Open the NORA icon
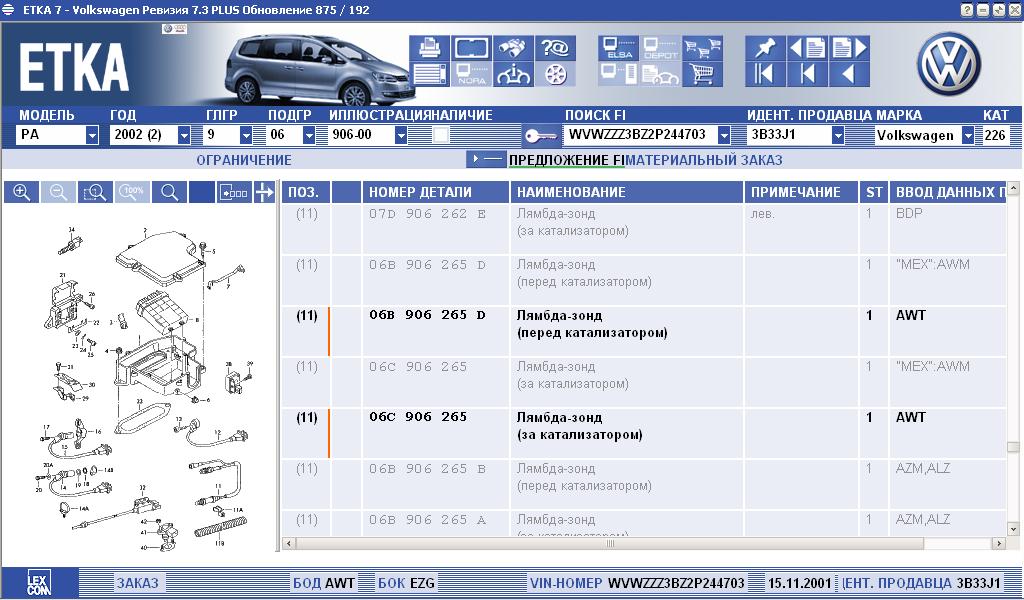 (x=472, y=74)
